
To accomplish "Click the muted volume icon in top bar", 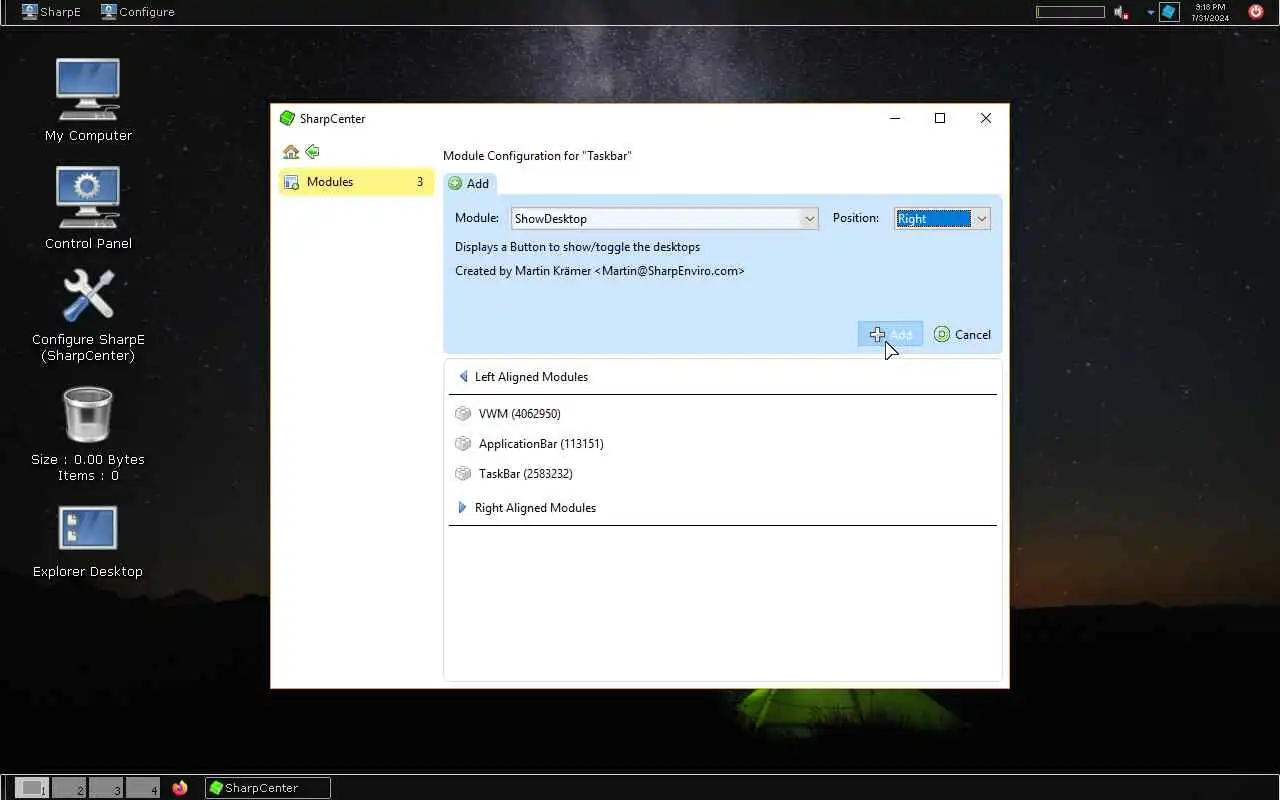I will pyautogui.click(x=1122, y=12).
